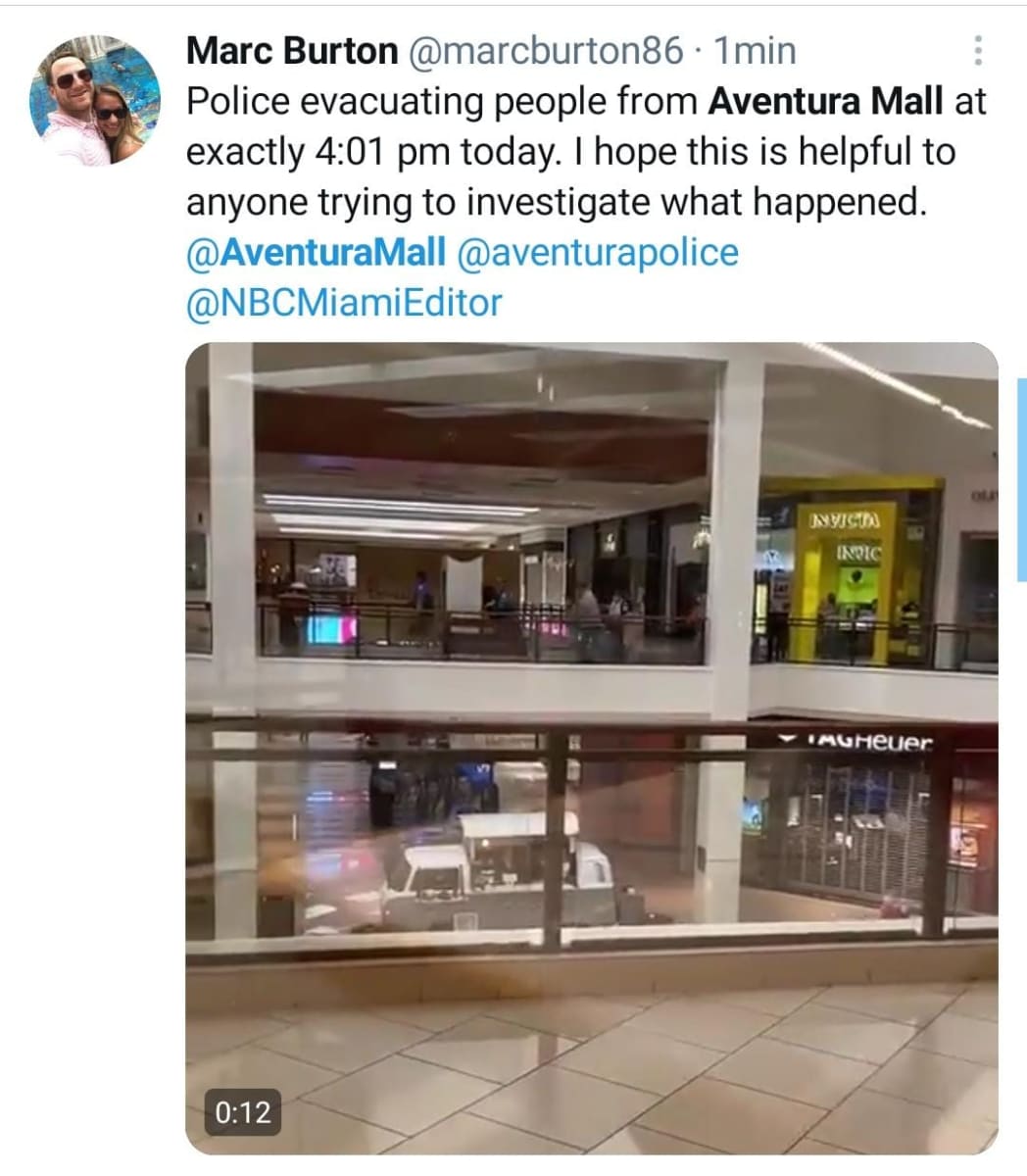The image size is (1027, 1176).
Task: Click the tiled floor area of the video
Action: point(592,1066)
